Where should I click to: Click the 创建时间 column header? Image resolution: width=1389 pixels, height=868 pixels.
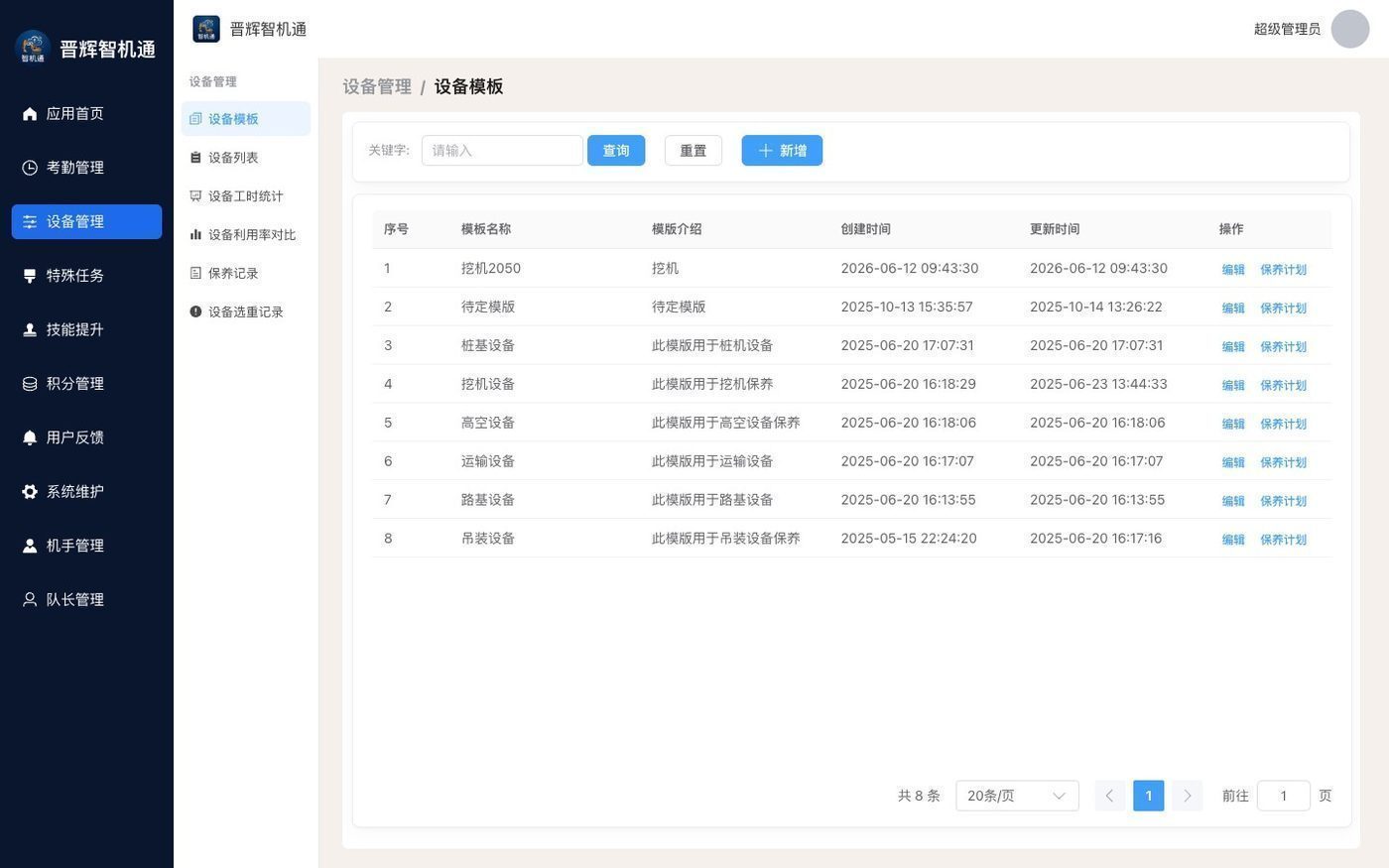tap(865, 229)
